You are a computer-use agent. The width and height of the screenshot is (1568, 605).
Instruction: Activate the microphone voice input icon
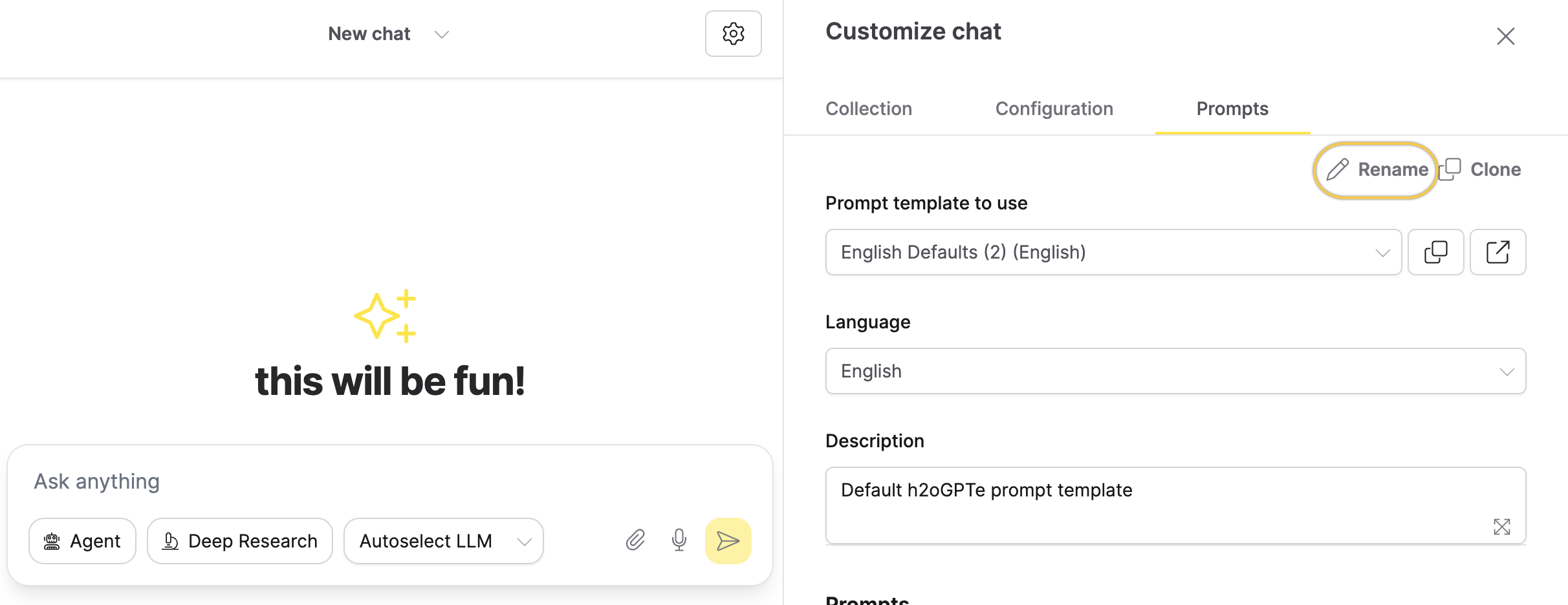pyautogui.click(x=679, y=540)
